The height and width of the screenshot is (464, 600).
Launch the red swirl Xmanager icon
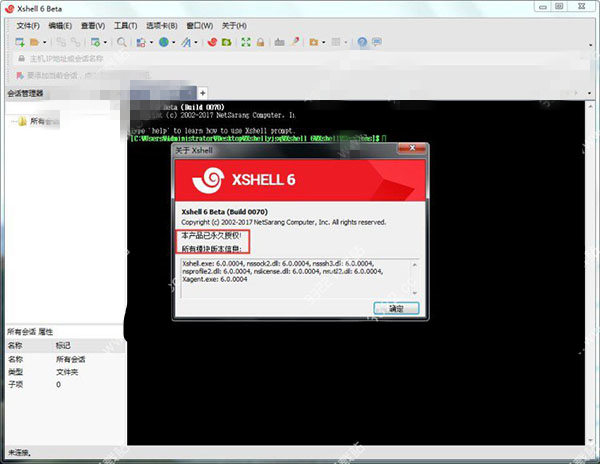tap(212, 42)
